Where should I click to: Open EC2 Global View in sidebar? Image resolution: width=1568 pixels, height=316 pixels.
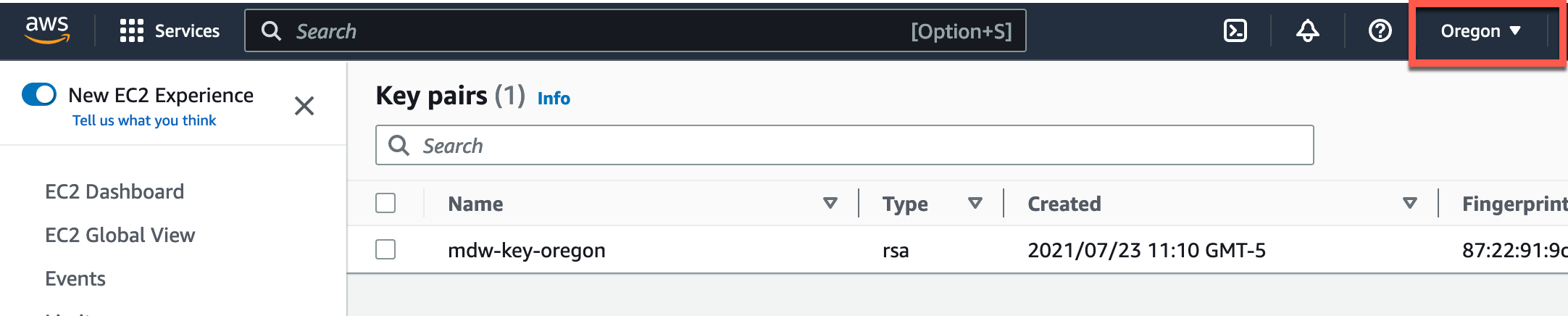pos(120,235)
